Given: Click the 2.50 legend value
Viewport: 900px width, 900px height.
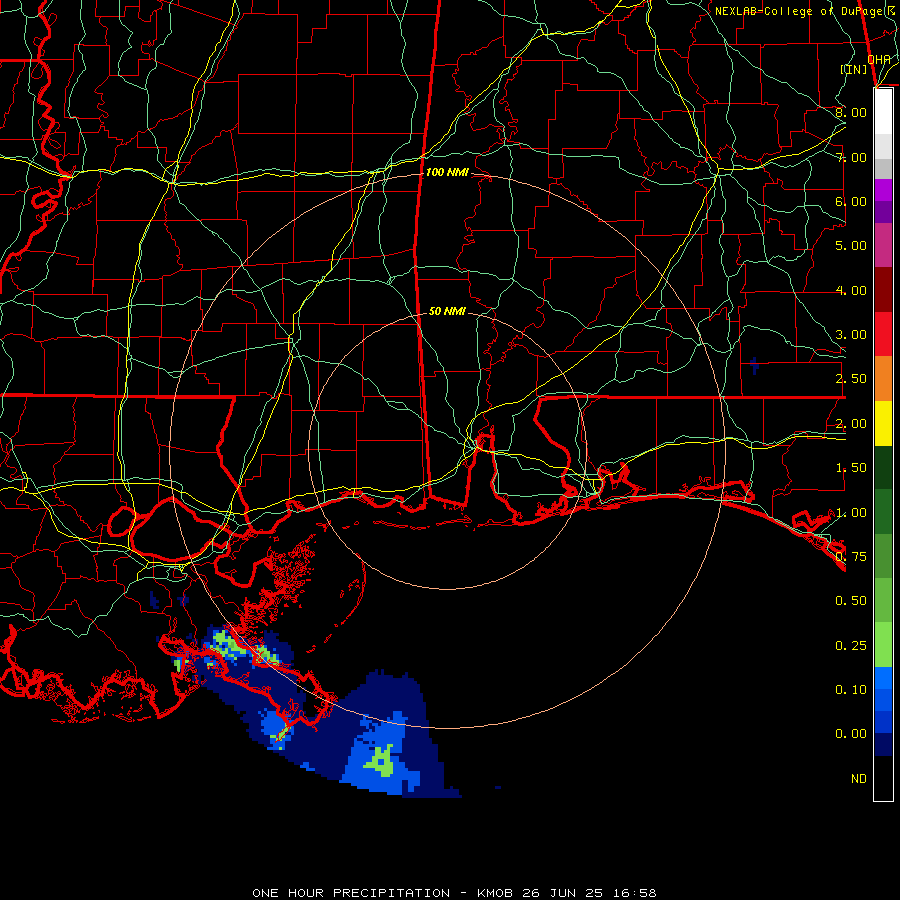Looking at the screenshot, I should pos(851,379).
